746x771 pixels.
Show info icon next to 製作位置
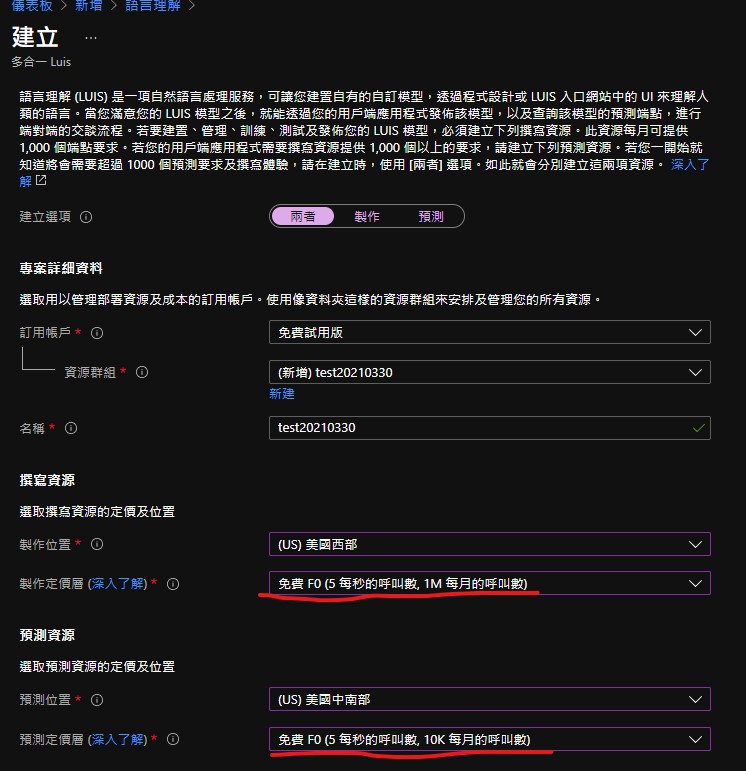tap(97, 544)
